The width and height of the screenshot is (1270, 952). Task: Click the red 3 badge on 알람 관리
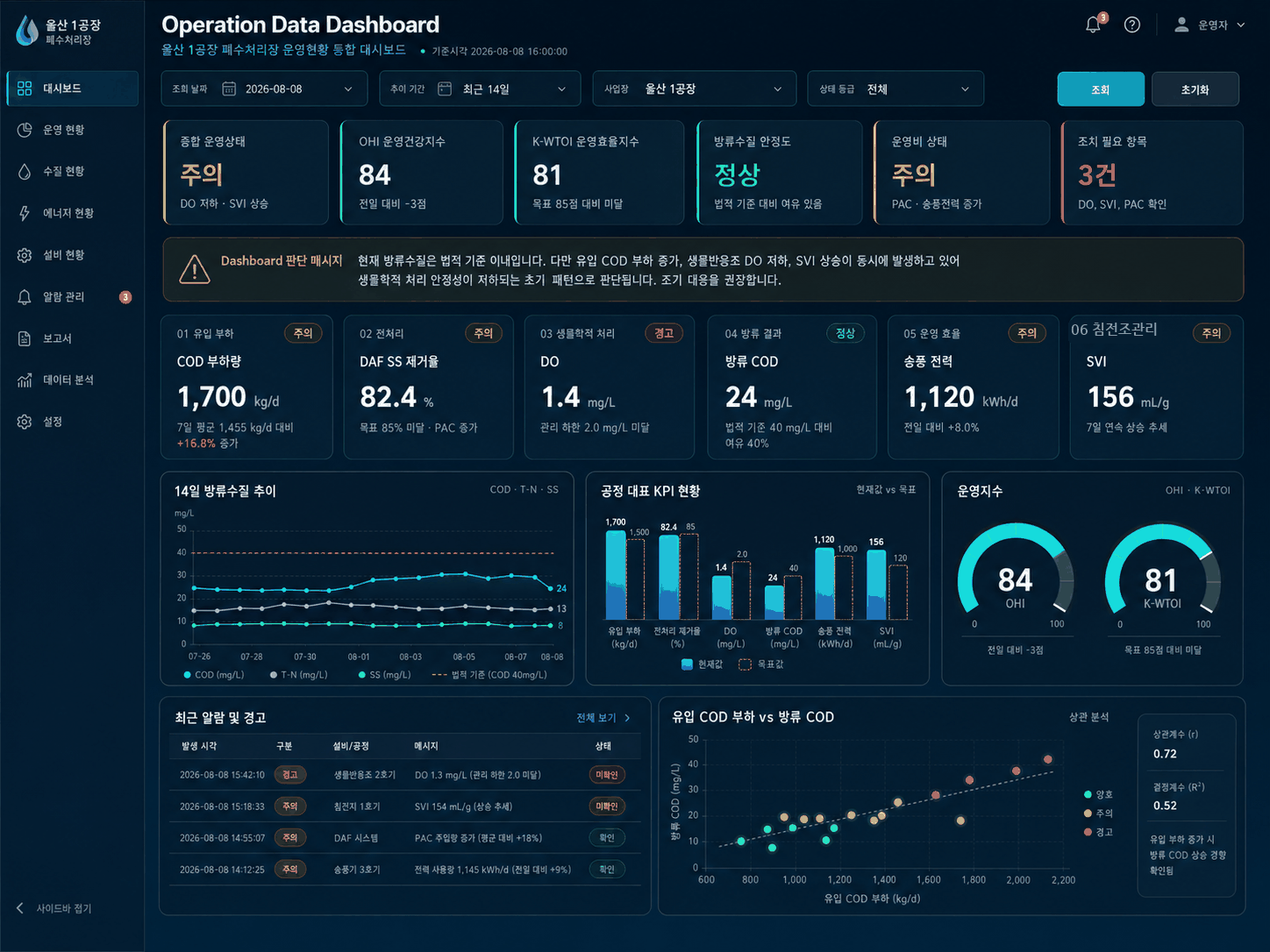pos(125,297)
